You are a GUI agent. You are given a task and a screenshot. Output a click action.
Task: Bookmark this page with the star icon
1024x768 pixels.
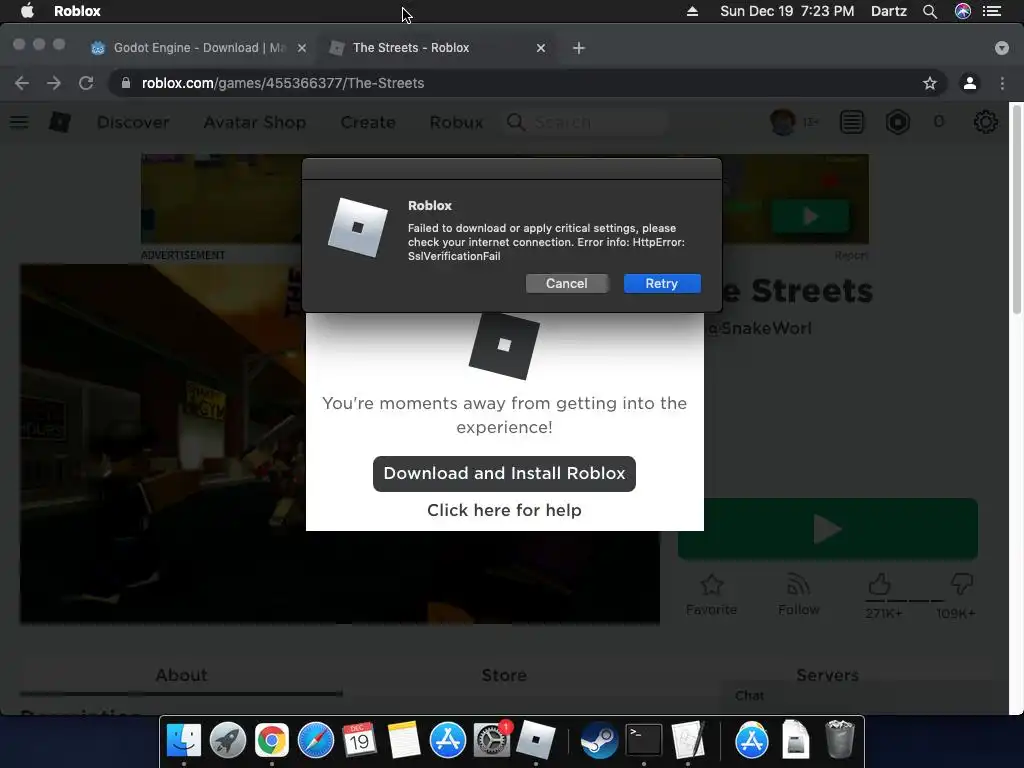coord(929,83)
